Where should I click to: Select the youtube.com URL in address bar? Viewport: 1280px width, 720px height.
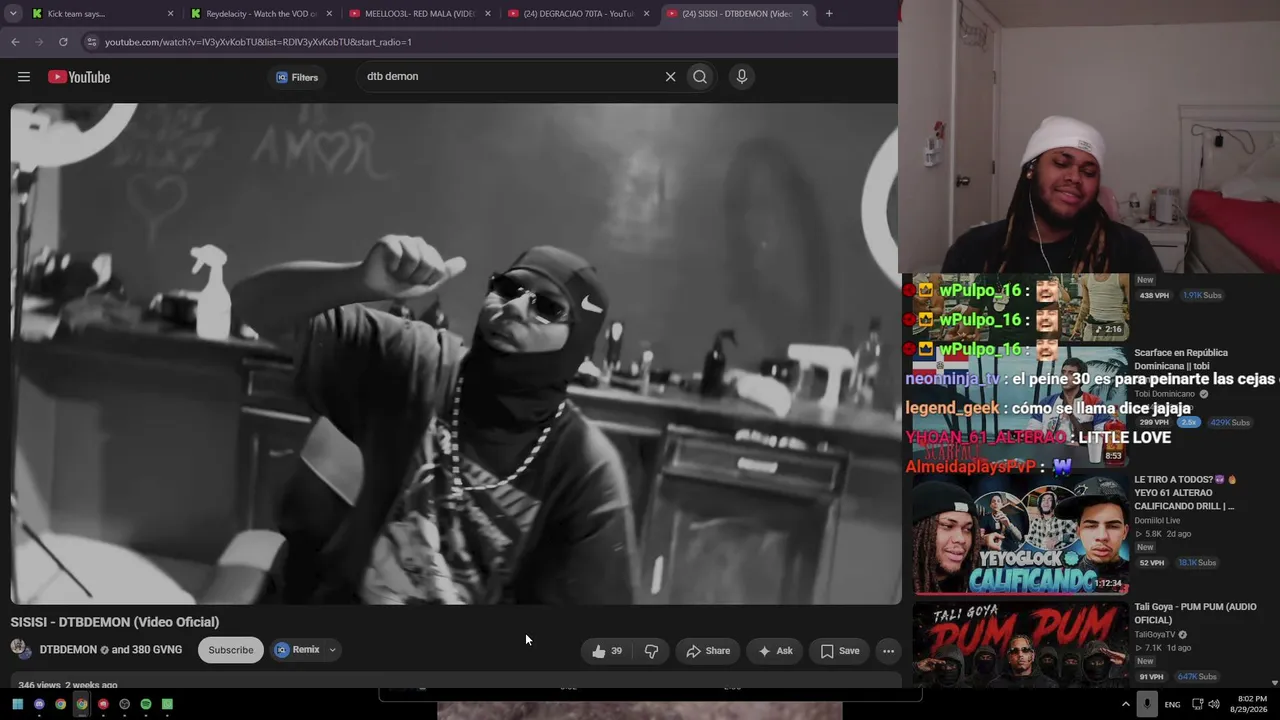(x=258, y=42)
